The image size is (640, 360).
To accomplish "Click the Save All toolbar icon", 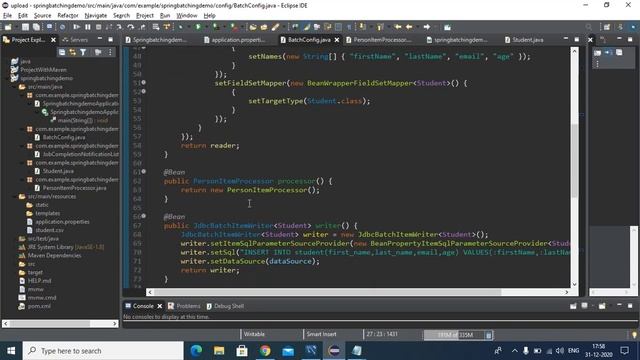I will [x=36, y=27].
